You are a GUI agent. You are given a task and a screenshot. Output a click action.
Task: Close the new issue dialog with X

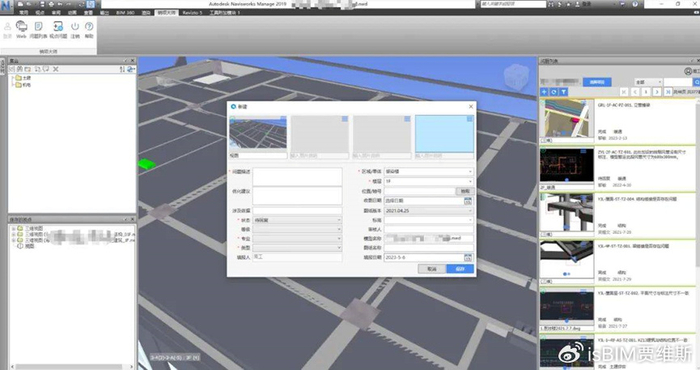click(x=471, y=107)
